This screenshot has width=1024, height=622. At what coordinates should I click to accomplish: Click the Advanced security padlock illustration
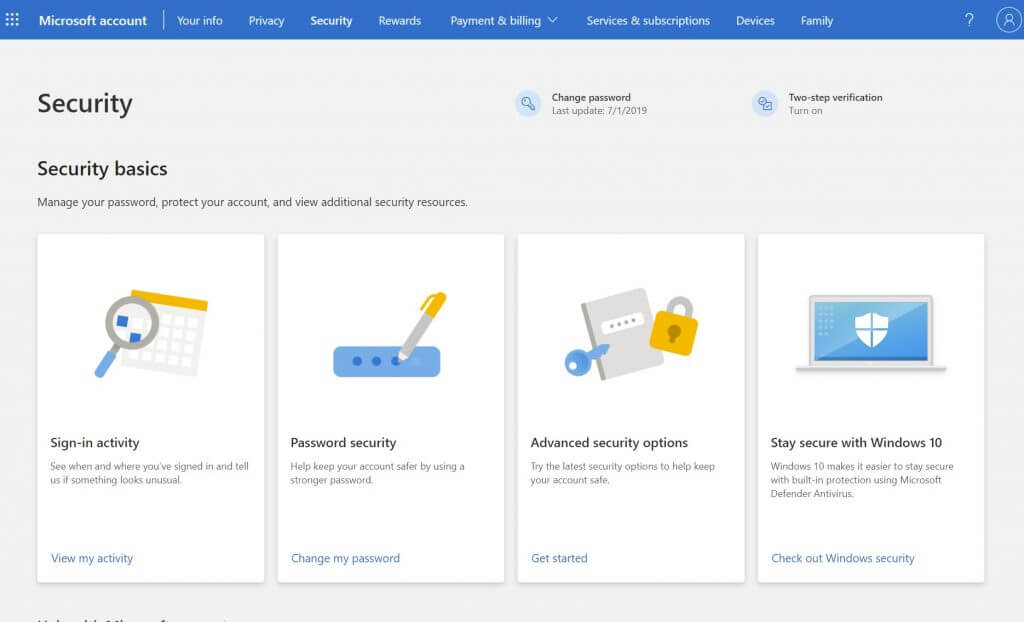tap(631, 334)
